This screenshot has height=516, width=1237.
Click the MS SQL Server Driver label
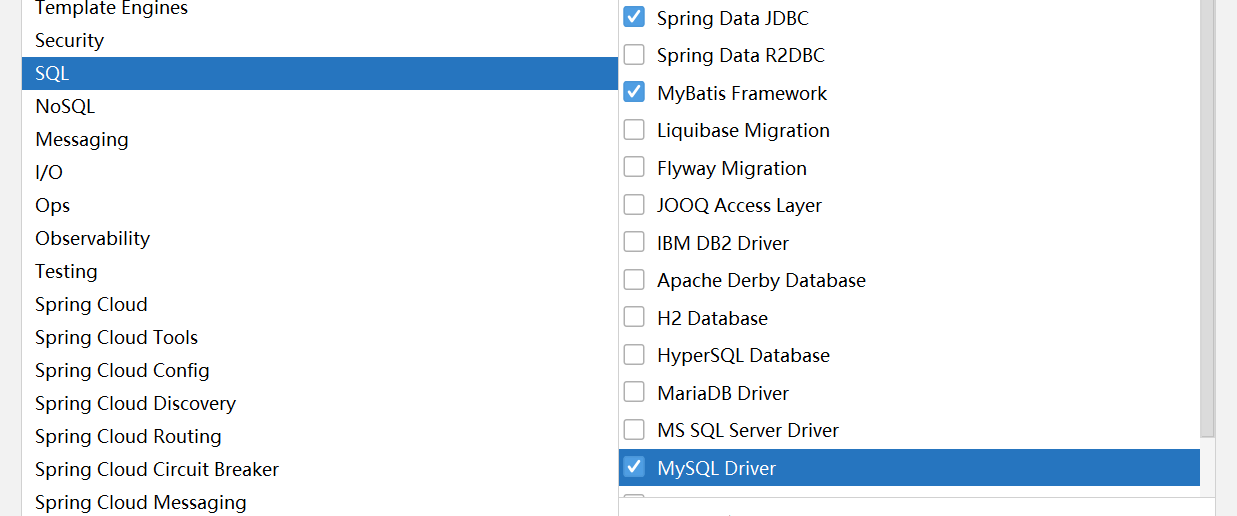click(748, 431)
